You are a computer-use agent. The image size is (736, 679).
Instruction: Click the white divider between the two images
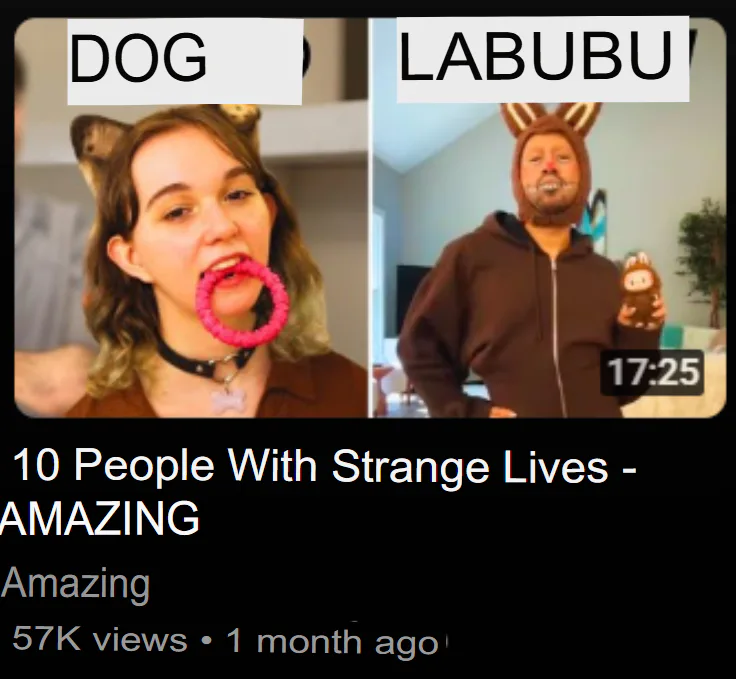tap(370, 218)
